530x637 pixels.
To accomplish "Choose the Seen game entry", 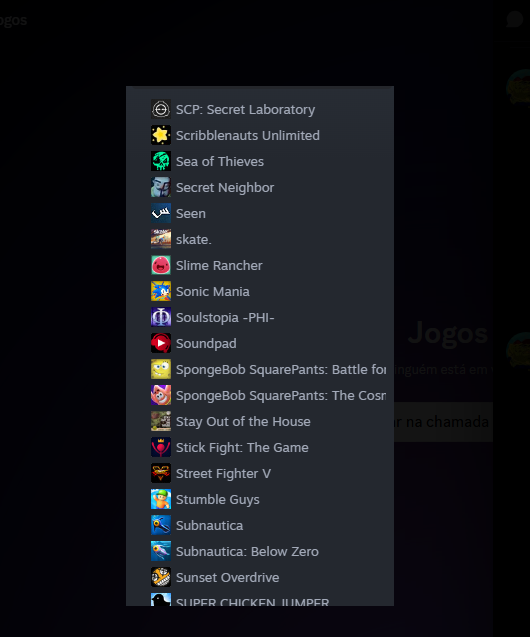I will pyautogui.click(x=260, y=213).
